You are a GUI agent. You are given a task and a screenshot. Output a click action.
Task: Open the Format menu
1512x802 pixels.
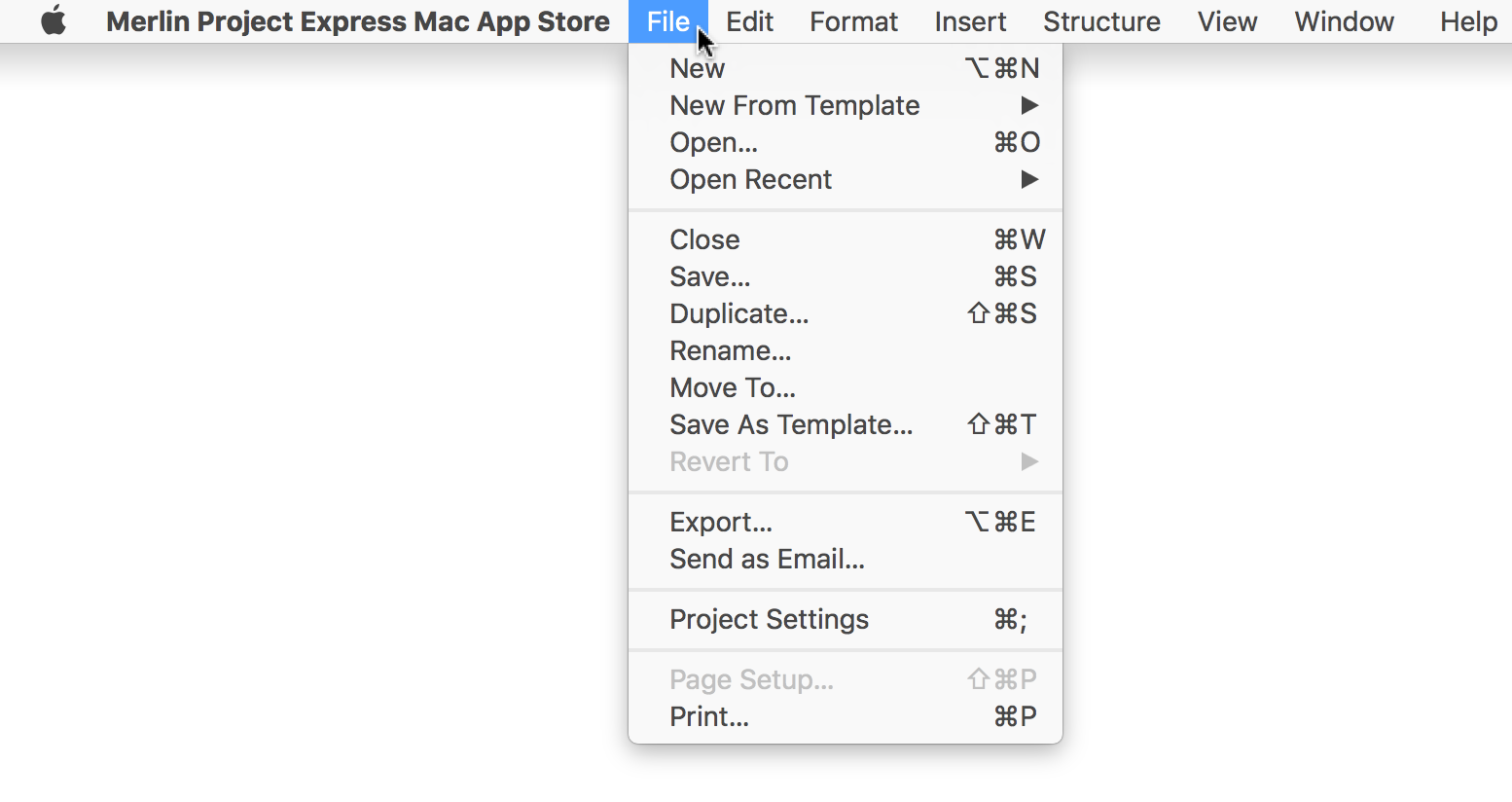point(853,21)
